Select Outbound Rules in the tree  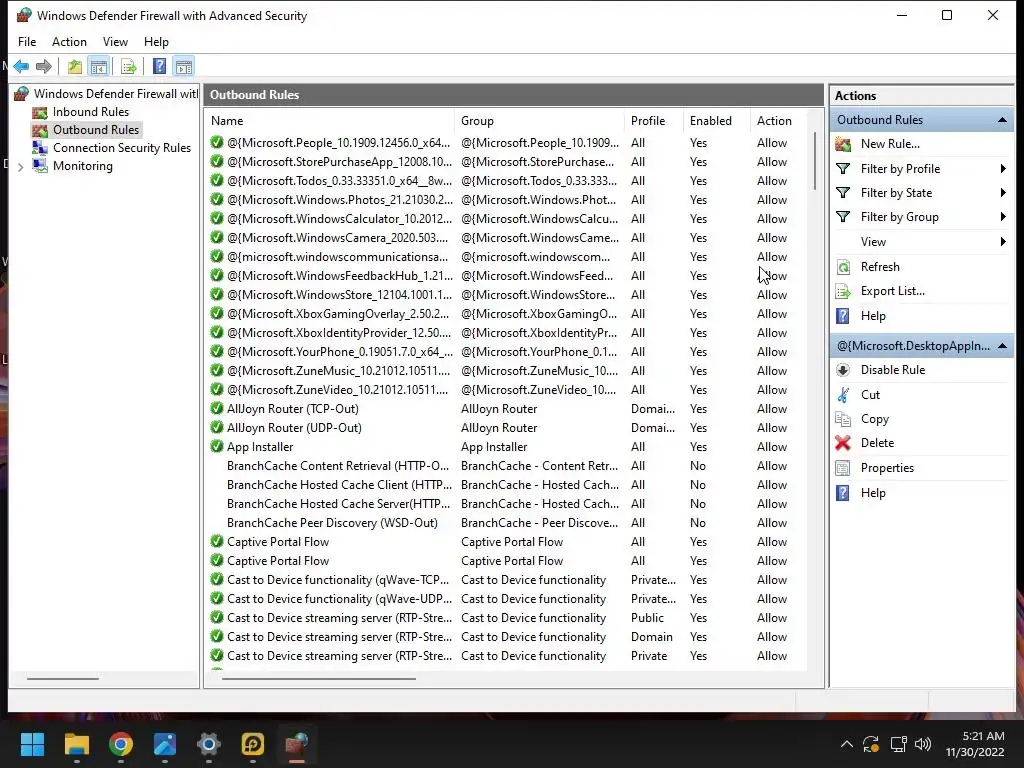pos(96,130)
